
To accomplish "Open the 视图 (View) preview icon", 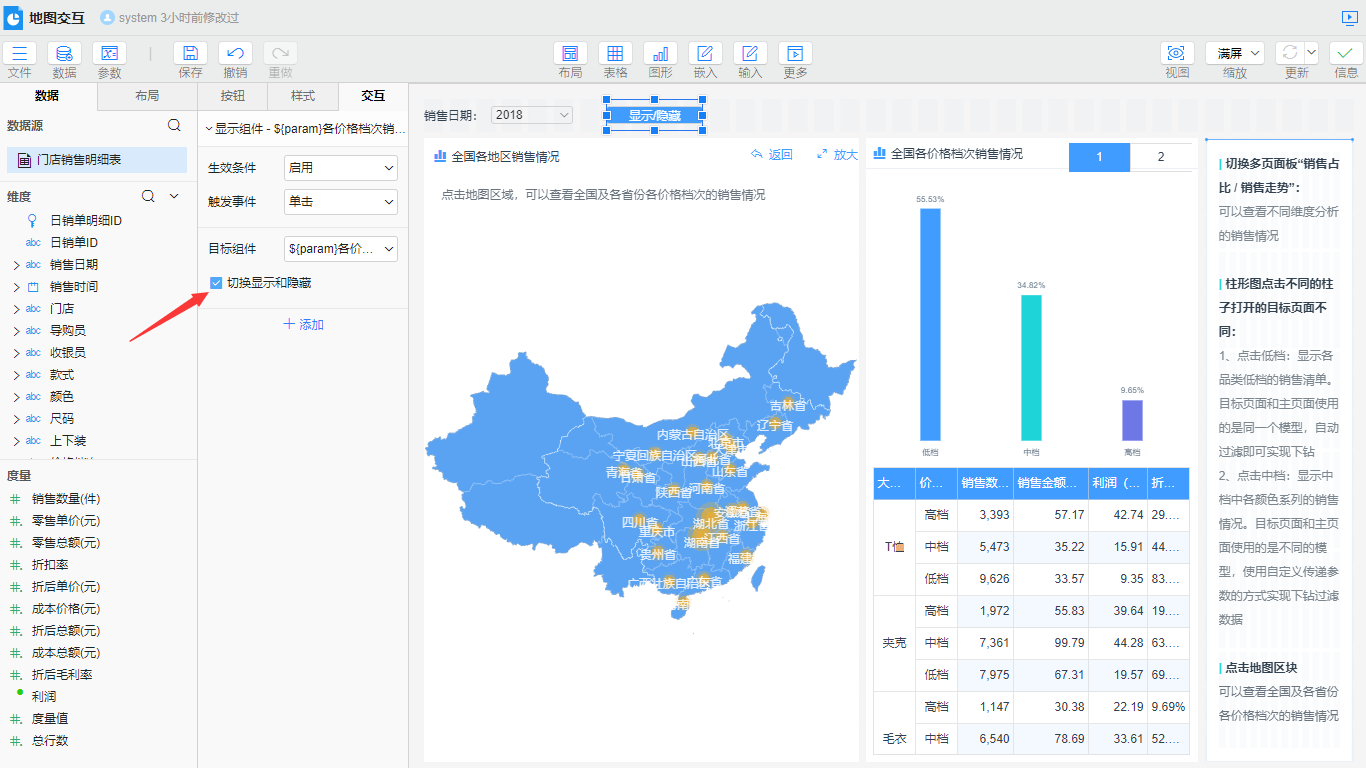I will coord(1177,54).
